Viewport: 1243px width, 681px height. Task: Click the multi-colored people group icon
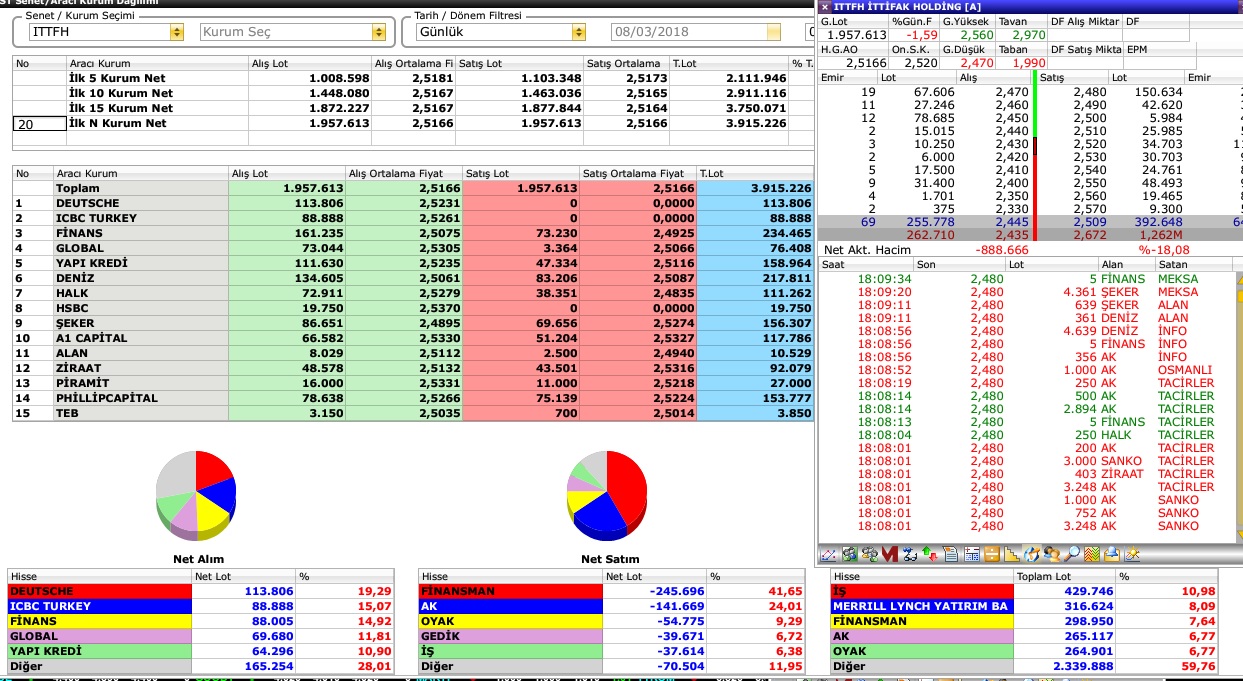pos(870,553)
